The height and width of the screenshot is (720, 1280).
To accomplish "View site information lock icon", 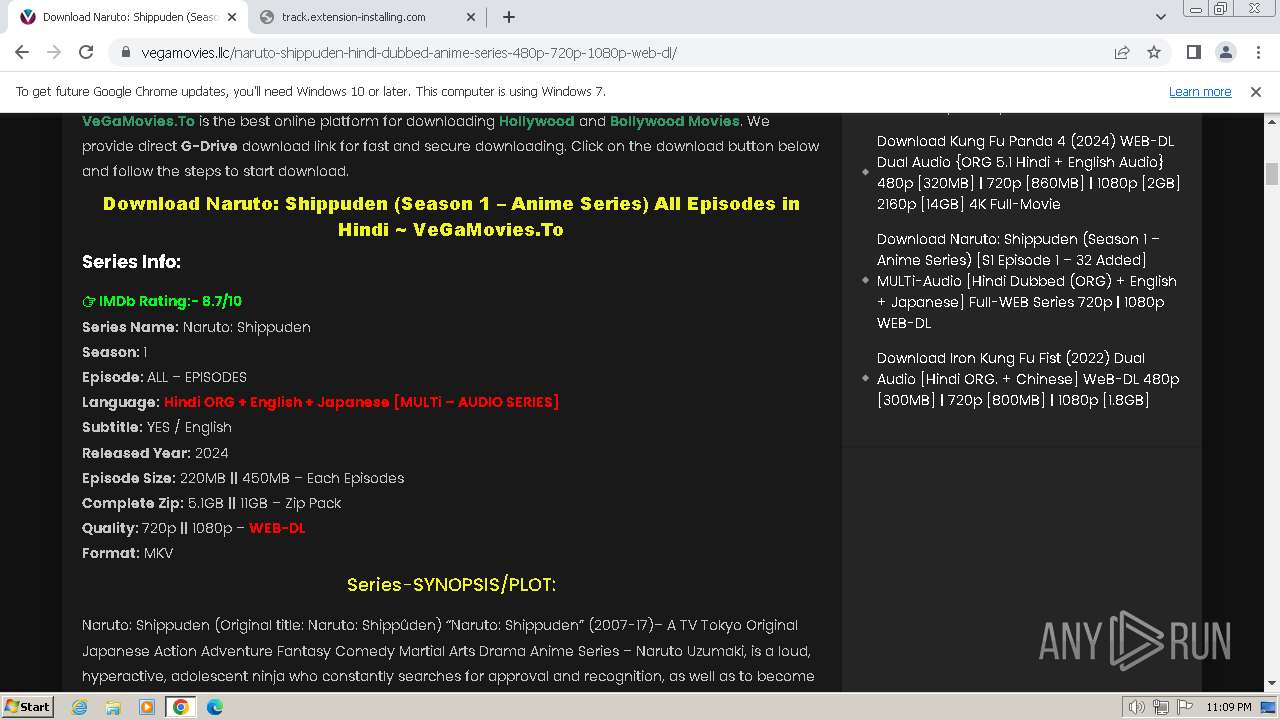I will (x=126, y=53).
